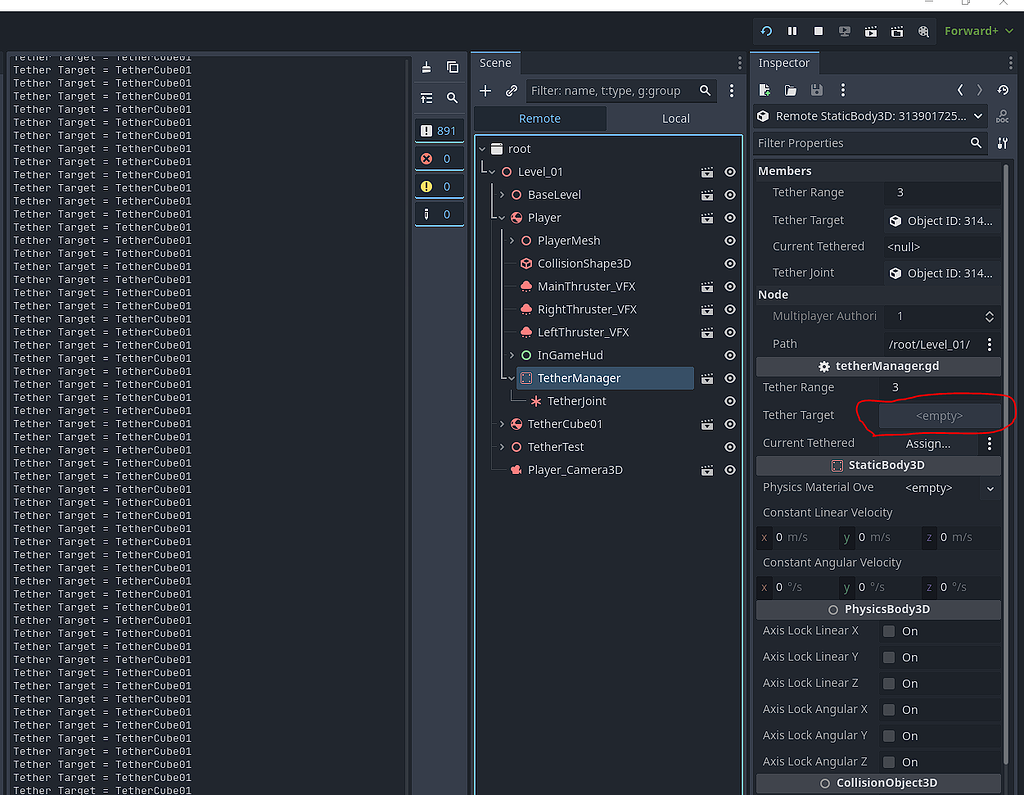Toggle visibility of TetherJoint node
The width and height of the screenshot is (1024, 795).
tap(730, 401)
